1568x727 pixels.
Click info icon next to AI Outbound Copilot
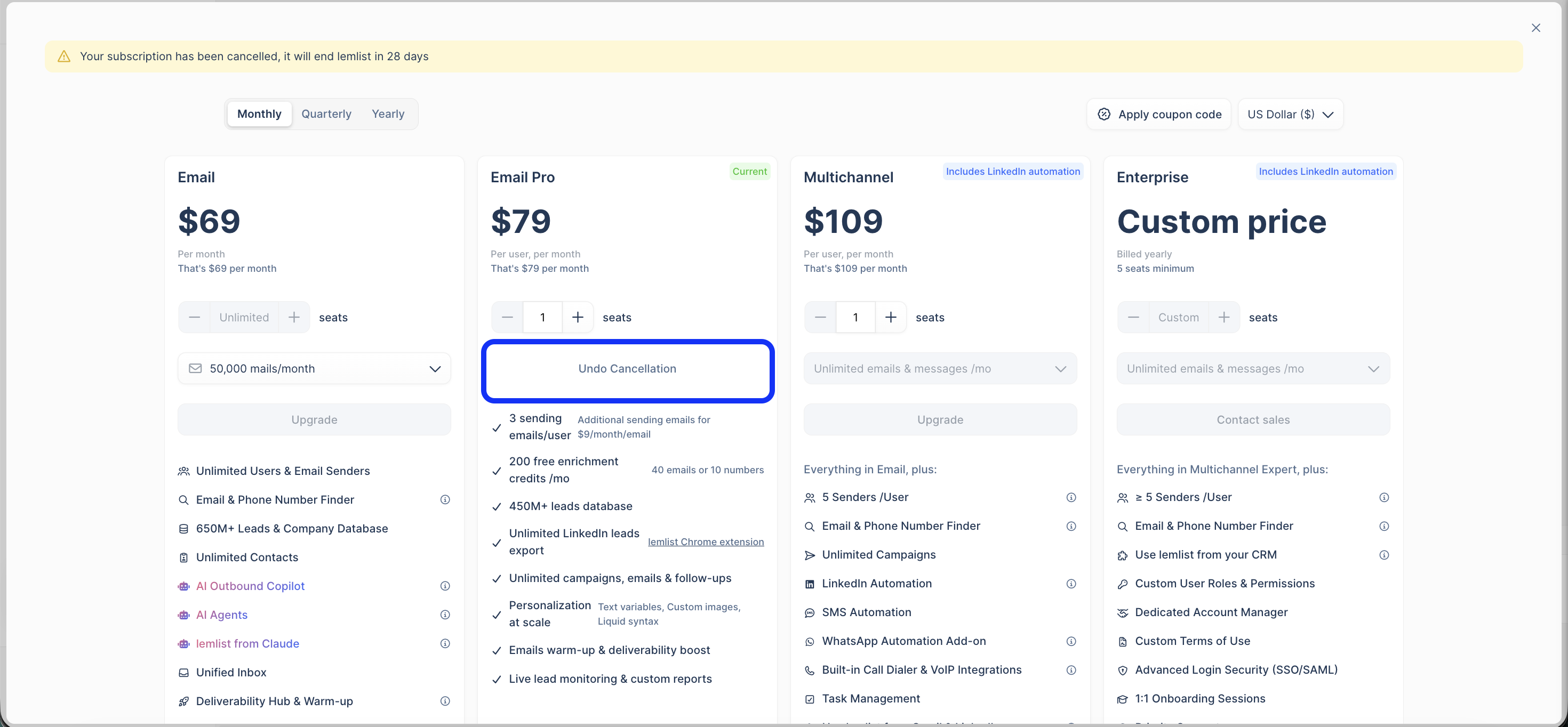[445, 586]
